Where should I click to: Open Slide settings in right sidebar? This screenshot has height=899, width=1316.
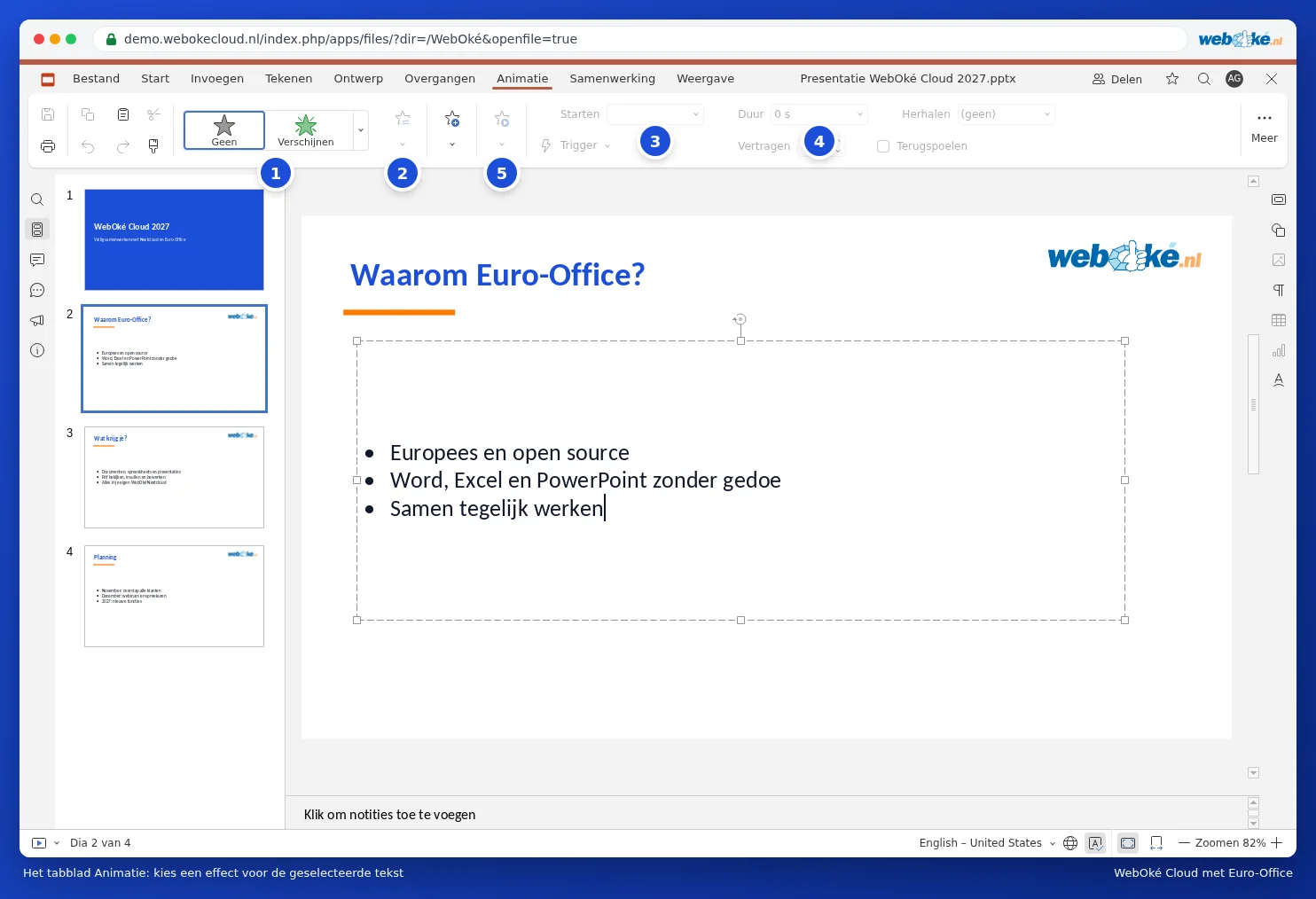point(1279,199)
